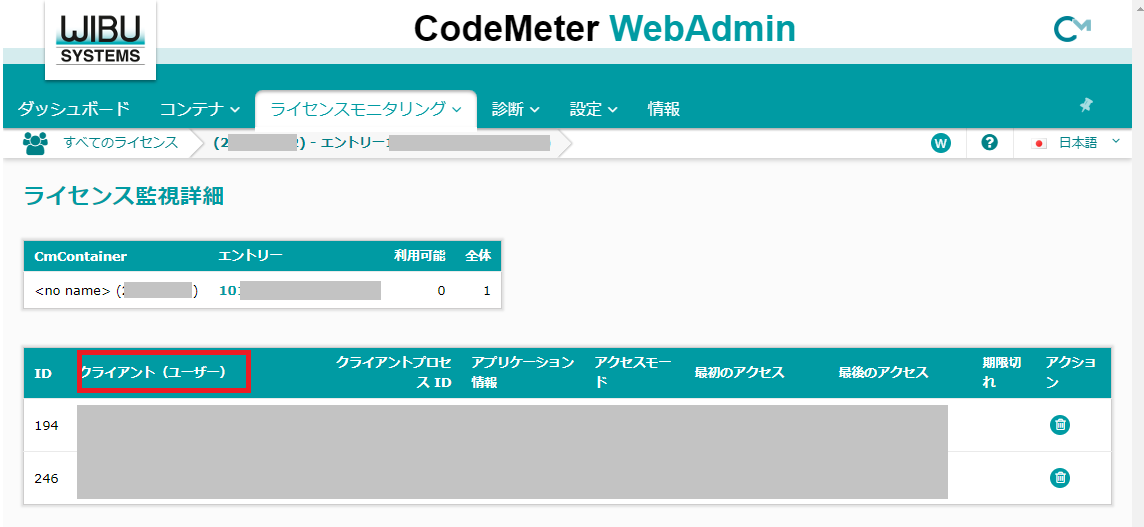Image resolution: width=1144 pixels, height=527 pixels.
Task: Open help via the question mark icon
Action: pos(989,143)
